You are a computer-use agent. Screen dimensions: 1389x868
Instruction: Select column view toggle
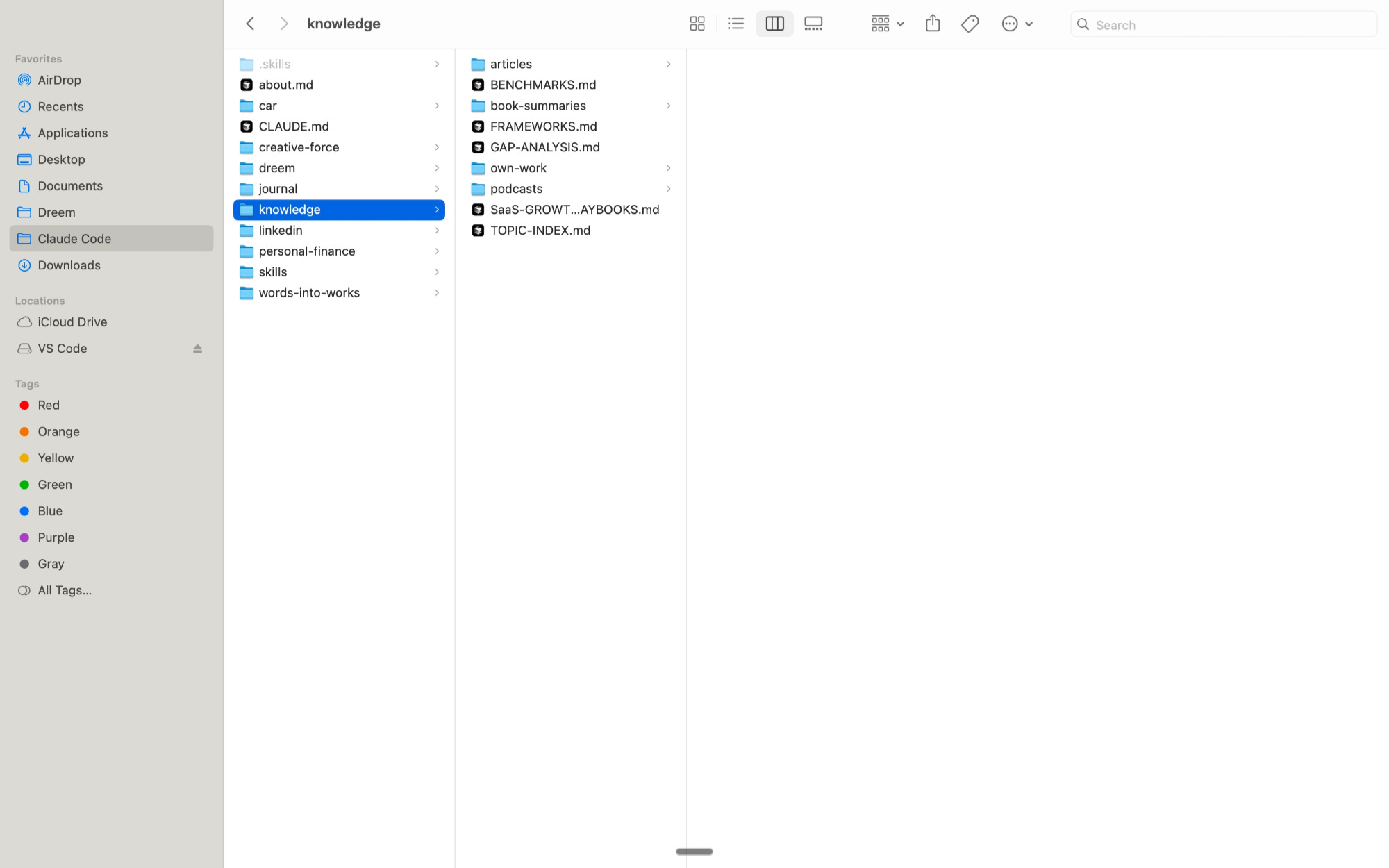click(774, 24)
